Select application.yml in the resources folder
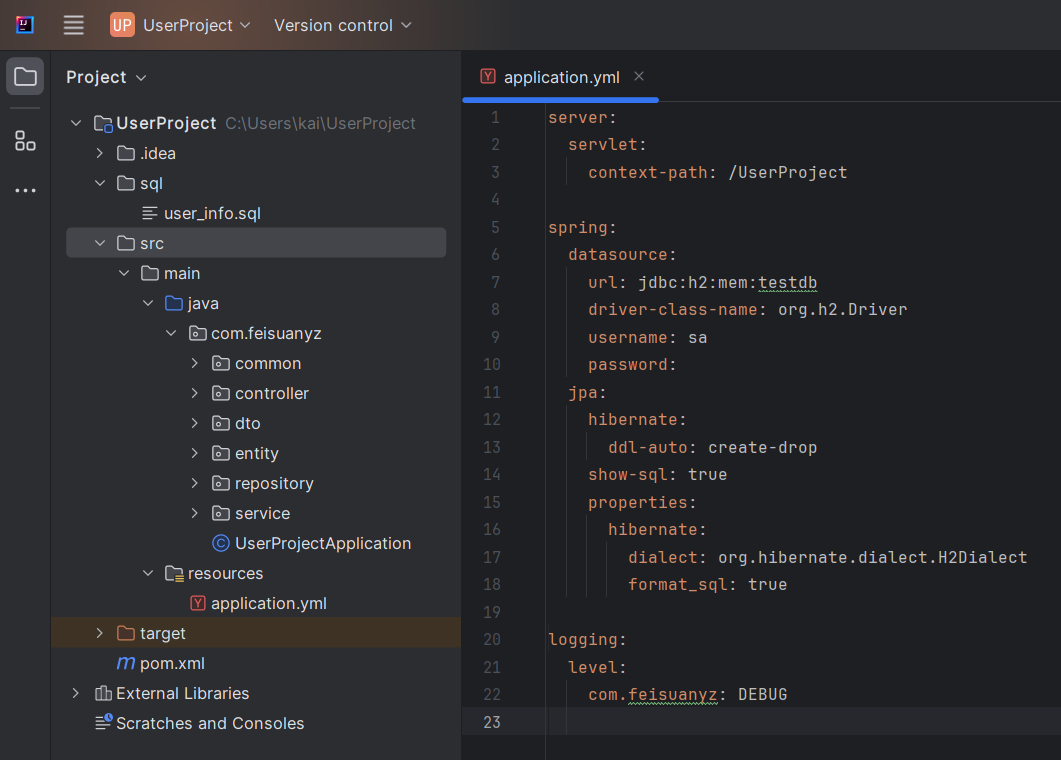Viewport: 1061px width, 760px height. click(x=268, y=603)
